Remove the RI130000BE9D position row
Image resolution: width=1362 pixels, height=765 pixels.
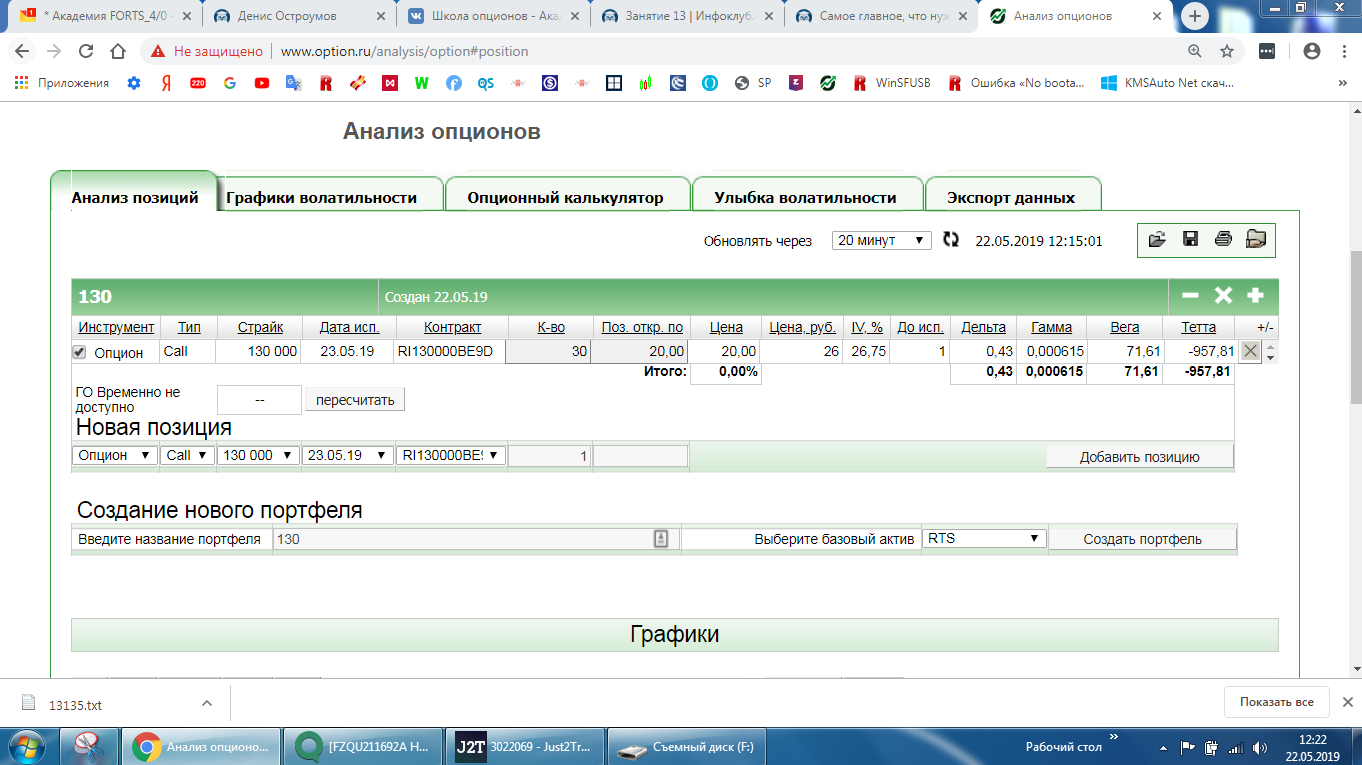tap(1250, 351)
